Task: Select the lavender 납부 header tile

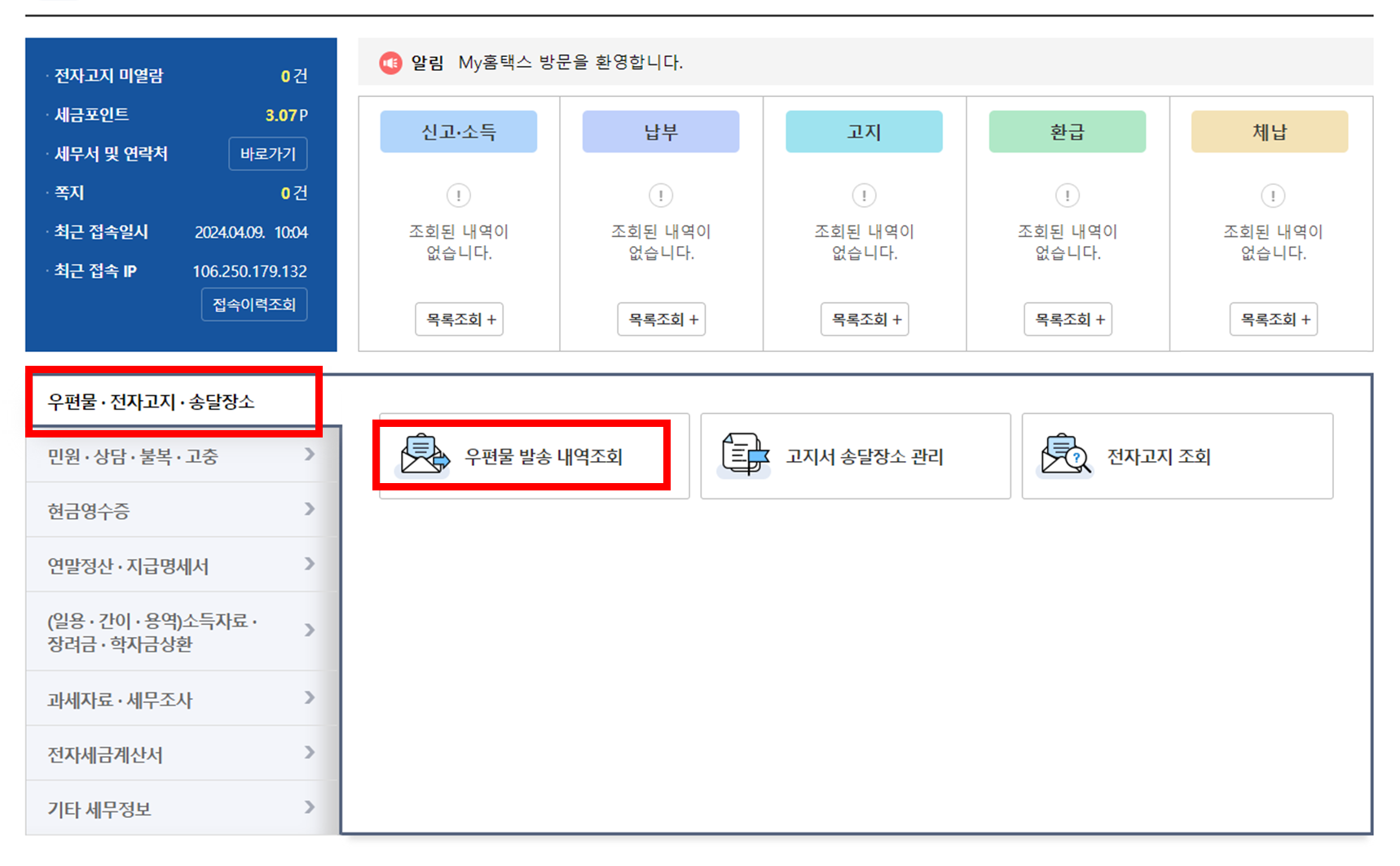Action: 661,132
